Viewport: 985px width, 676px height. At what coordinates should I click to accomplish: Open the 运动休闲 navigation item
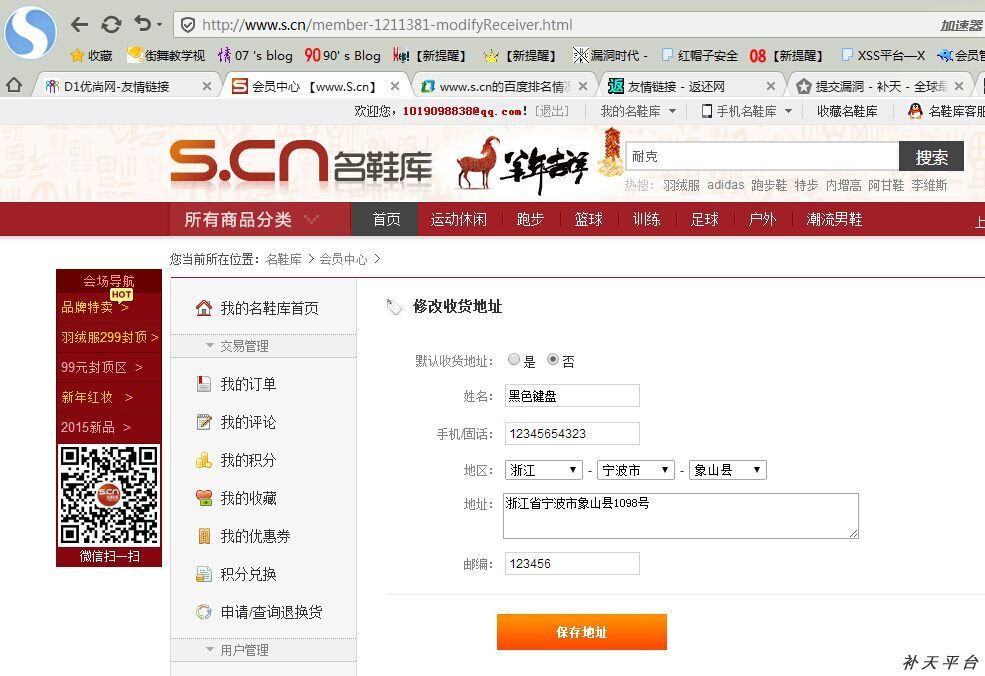(458, 219)
